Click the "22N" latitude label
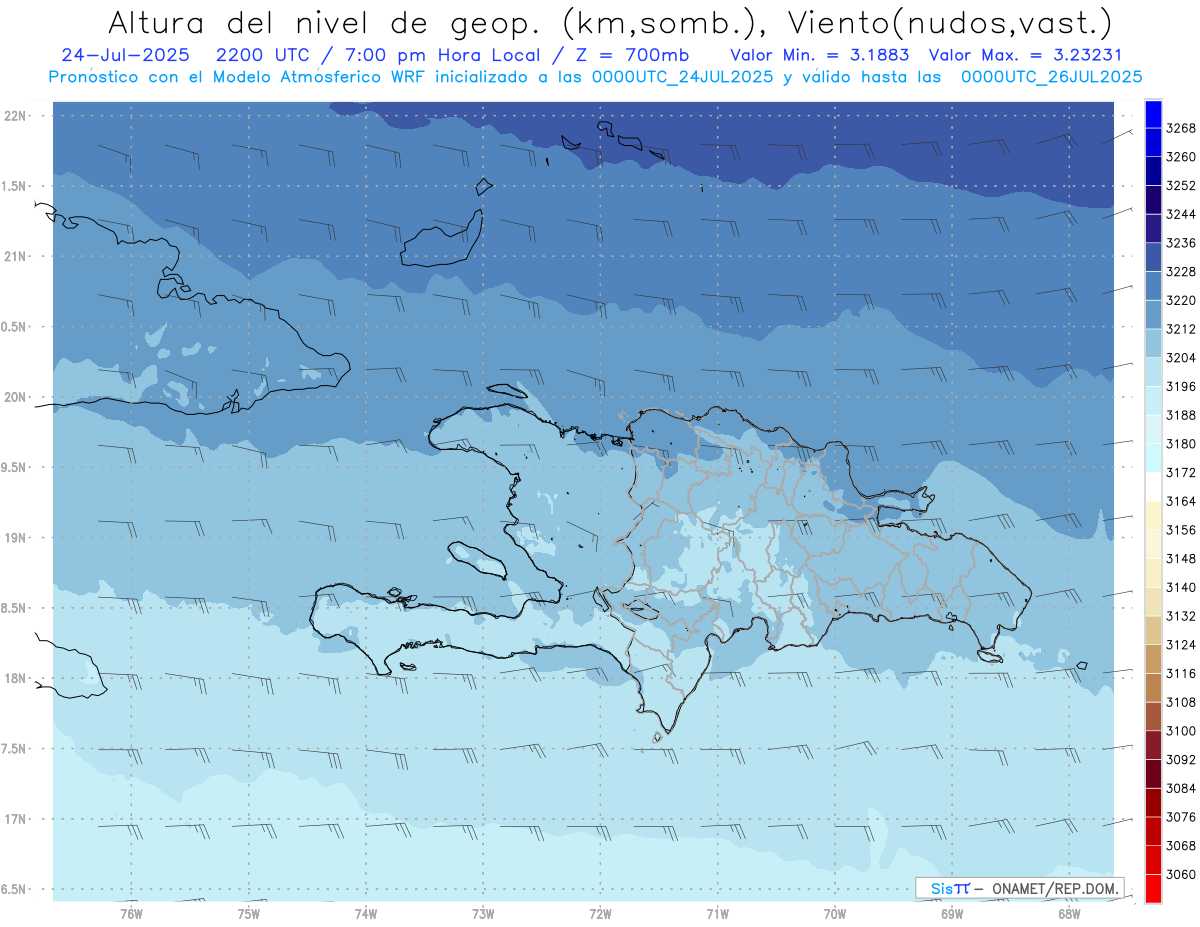Screen dimensions: 1200x927 (x=15, y=116)
